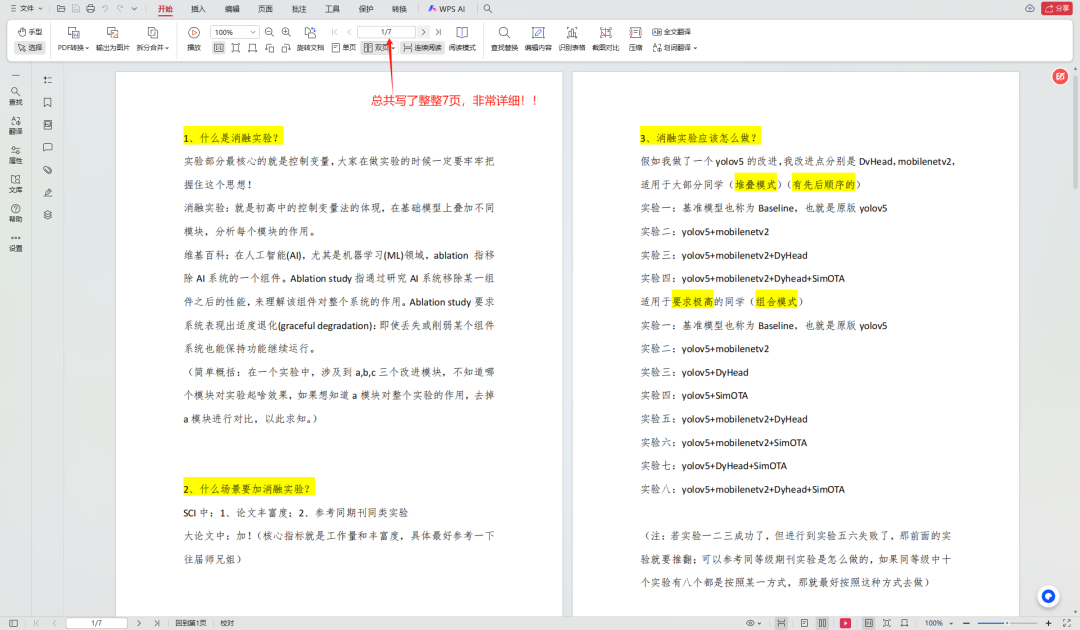The image size is (1080, 630).
Task: Switch to the 工具 tab
Action: click(x=333, y=9)
